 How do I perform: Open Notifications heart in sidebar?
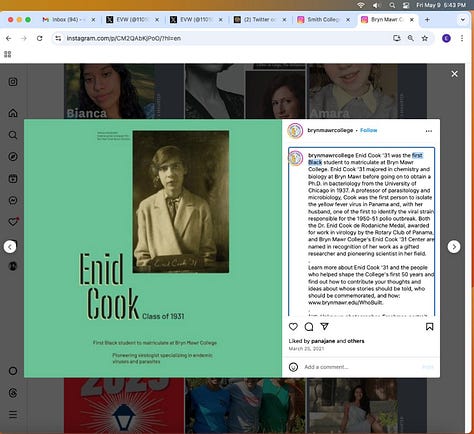coord(13,222)
